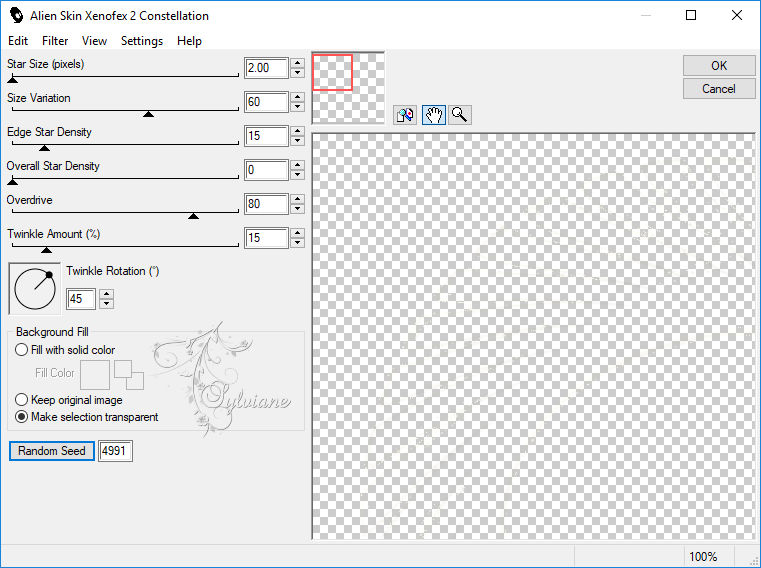
Task: Increase Twinkle Amount with up arrow
Action: pyautogui.click(x=298, y=233)
